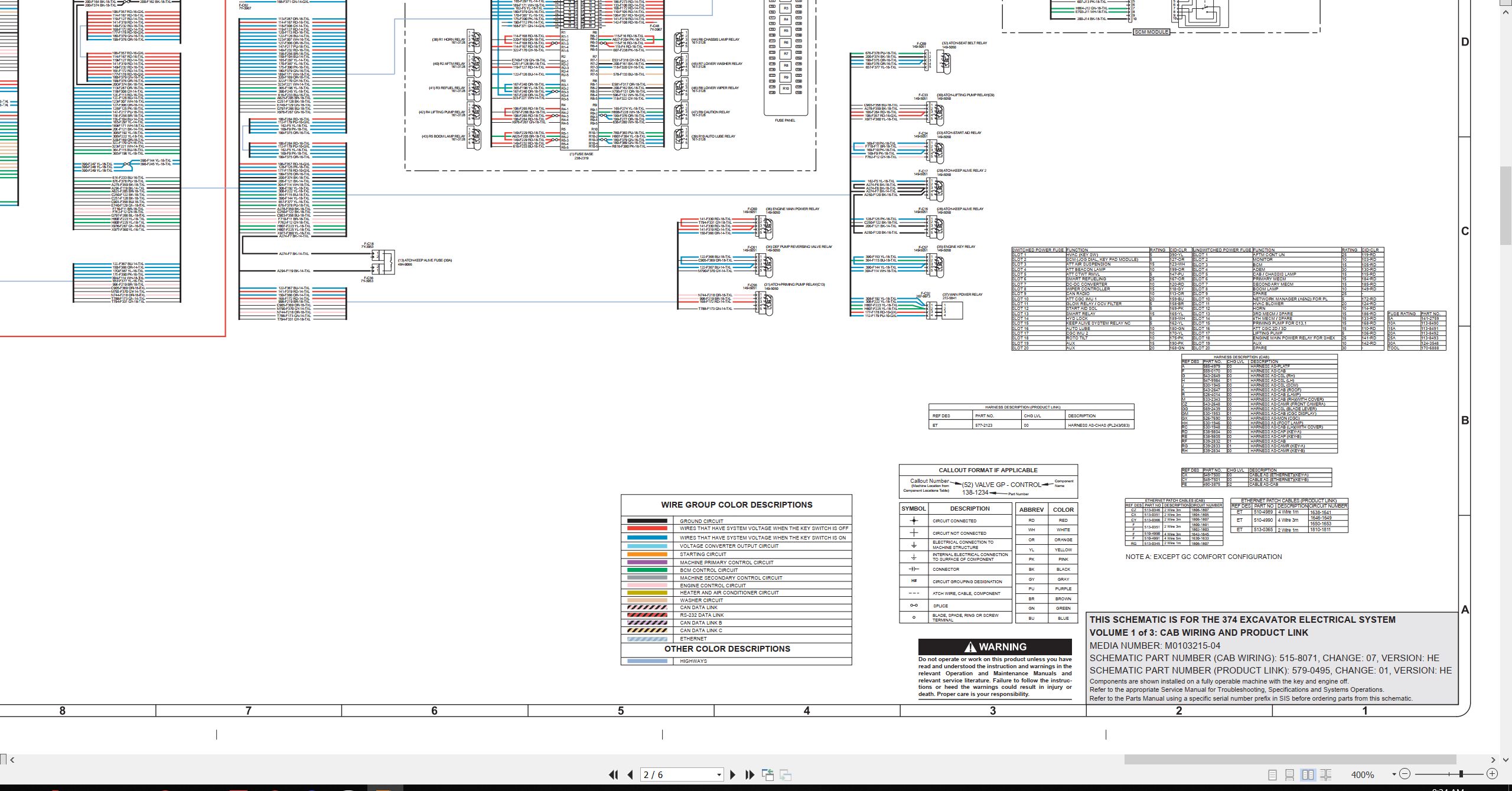Toggle the facing two-page view
Viewport: 1512px width, 791px height.
[x=1308, y=774]
